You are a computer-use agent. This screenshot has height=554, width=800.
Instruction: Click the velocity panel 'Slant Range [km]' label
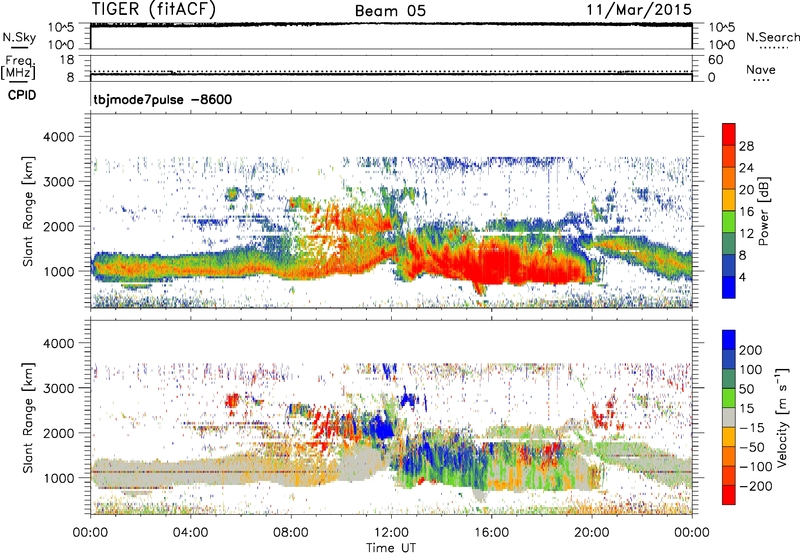pyautogui.click(x=28, y=417)
